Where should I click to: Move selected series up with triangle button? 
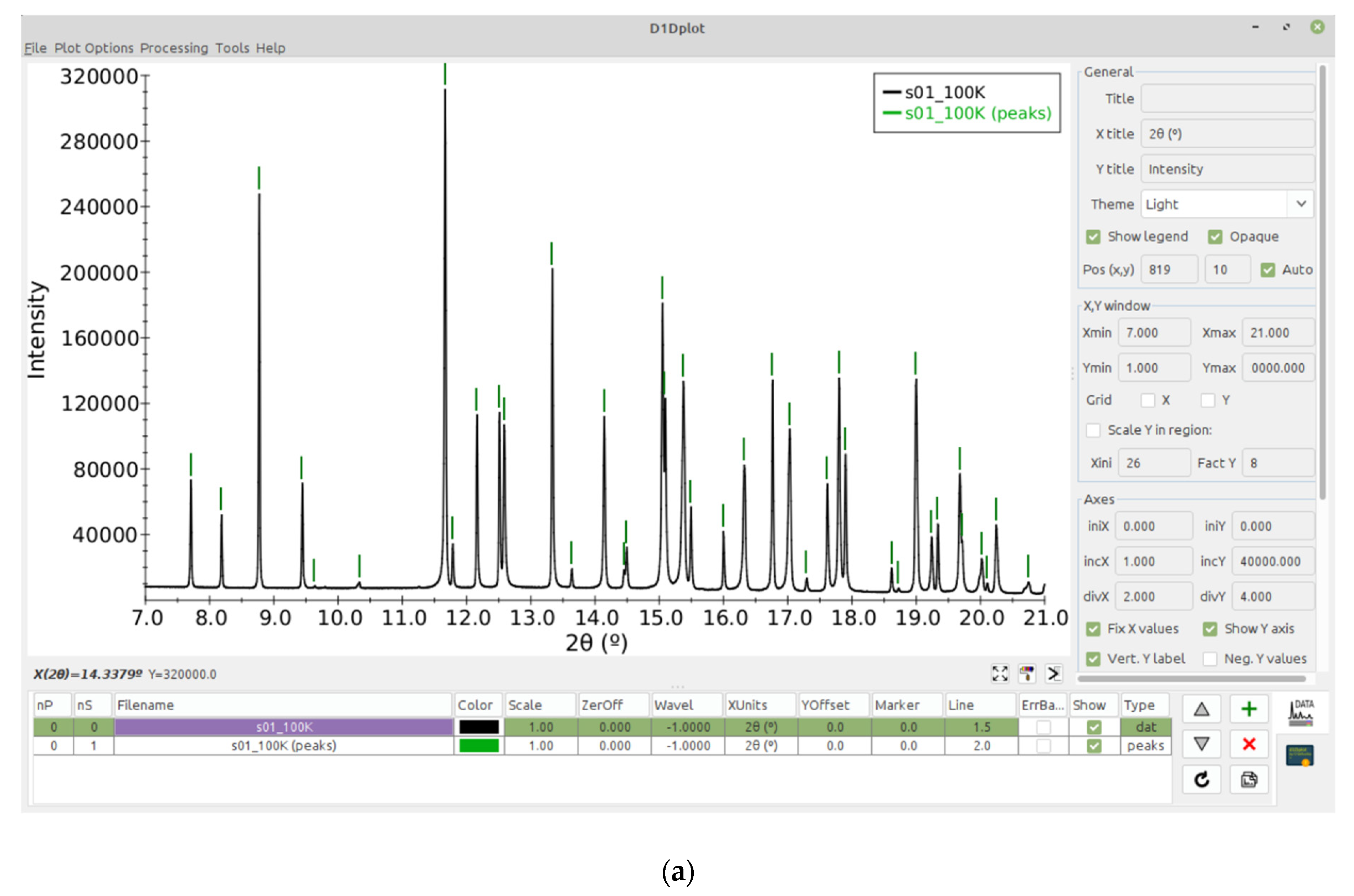(1201, 710)
